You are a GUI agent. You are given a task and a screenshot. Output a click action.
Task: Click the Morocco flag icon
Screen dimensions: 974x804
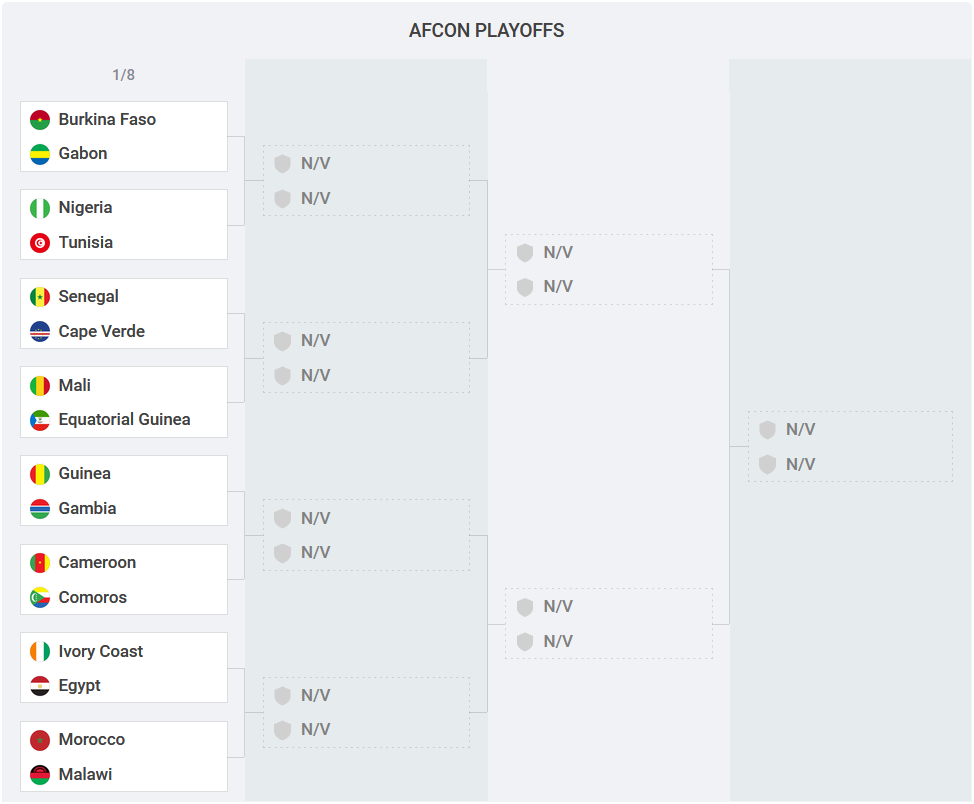click(x=40, y=740)
